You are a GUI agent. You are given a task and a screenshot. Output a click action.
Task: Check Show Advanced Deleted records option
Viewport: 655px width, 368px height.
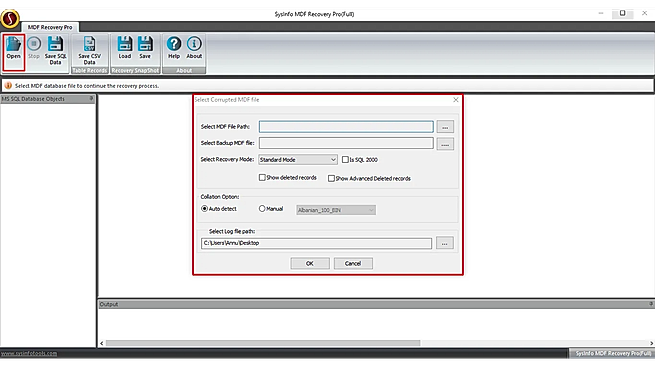click(331, 178)
